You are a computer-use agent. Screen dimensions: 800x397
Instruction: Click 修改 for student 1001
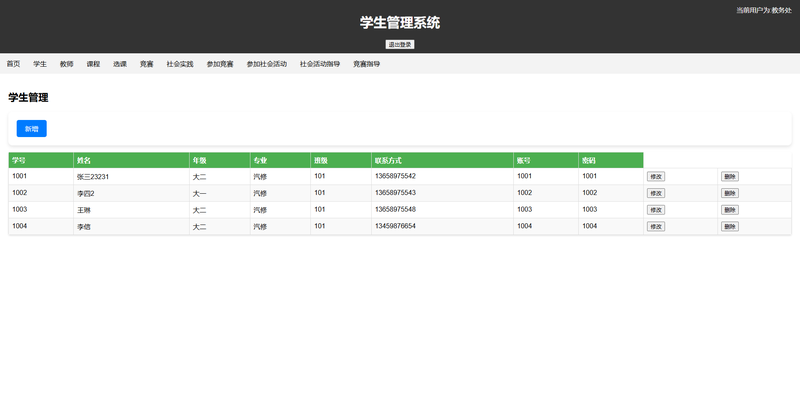pyautogui.click(x=656, y=177)
